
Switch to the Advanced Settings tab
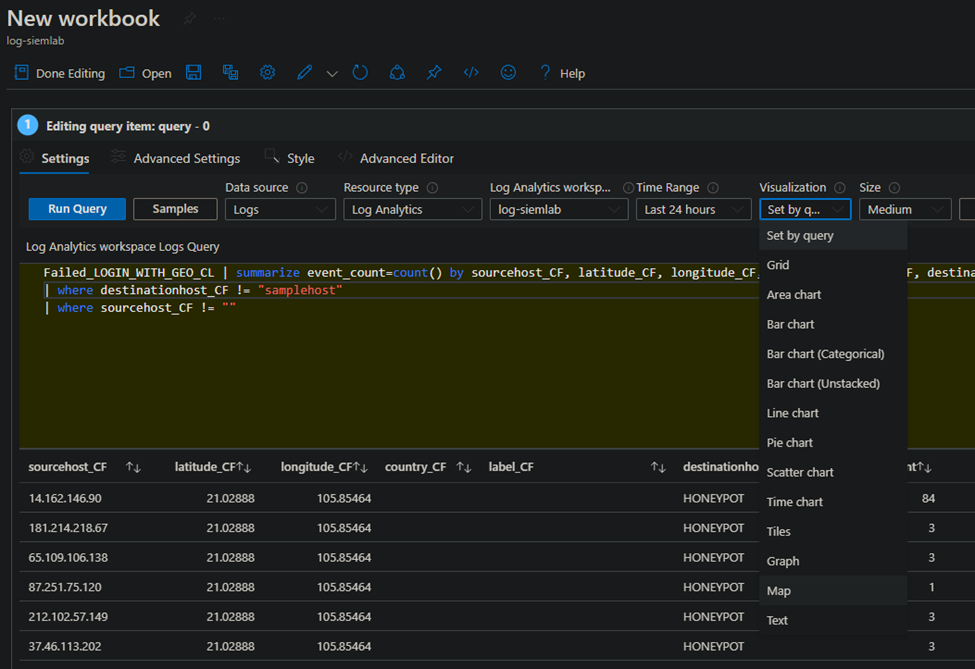185,158
